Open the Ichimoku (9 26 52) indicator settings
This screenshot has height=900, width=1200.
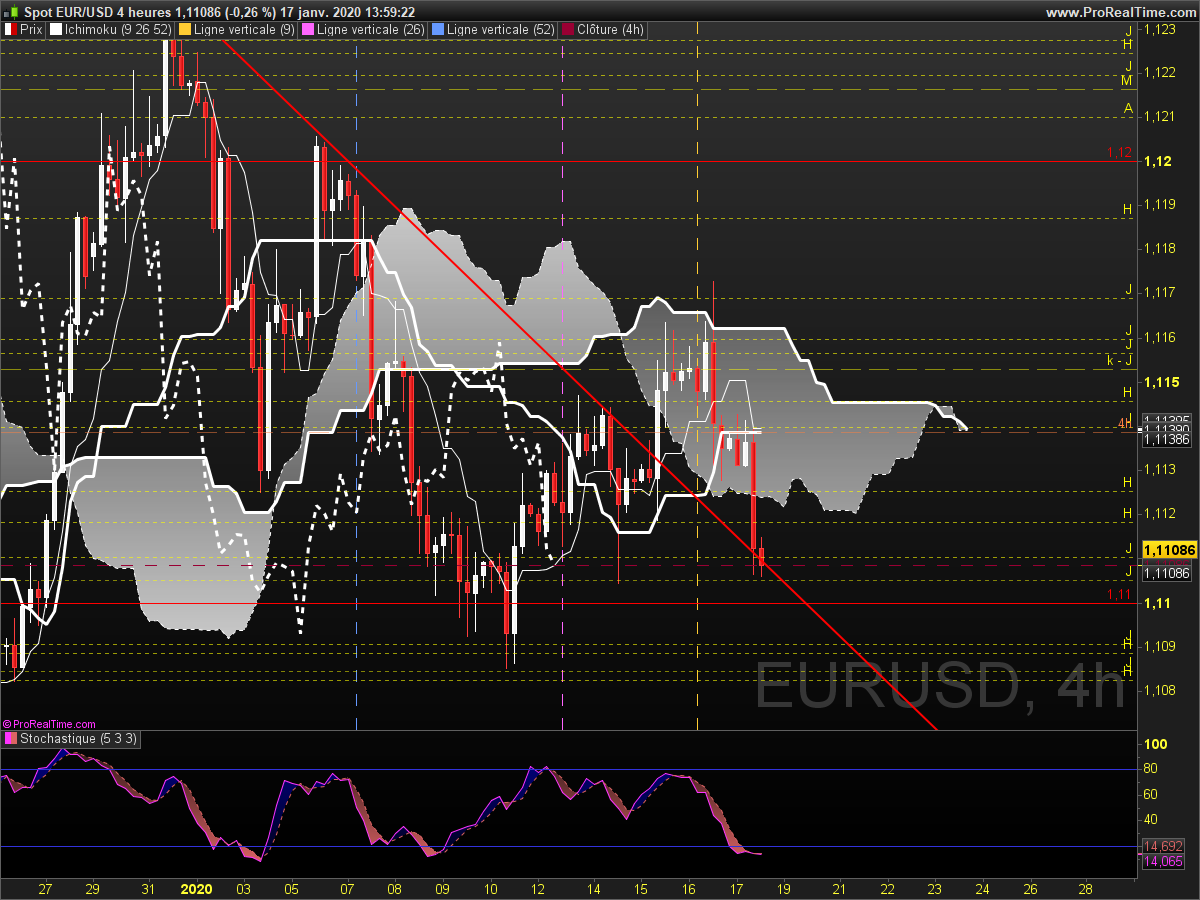117,30
